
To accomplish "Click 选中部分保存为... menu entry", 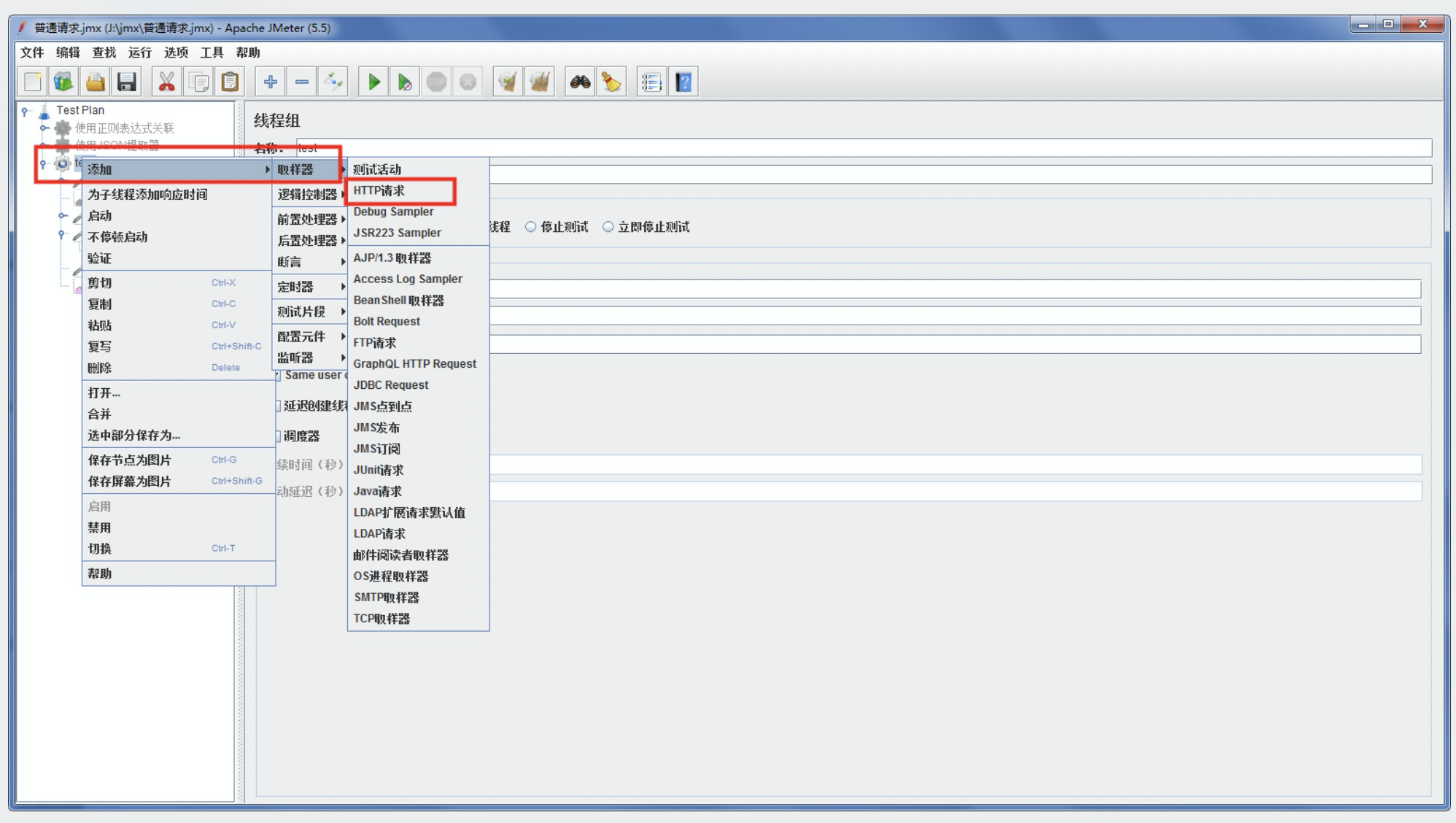I will coord(179,435).
